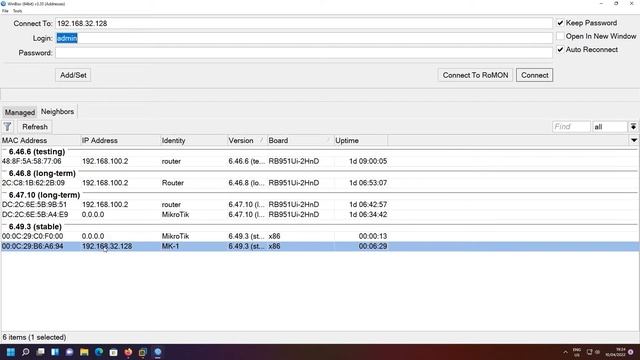Click the scroll-to-bottom arrow beside 'all' dropdown

pyautogui.click(x=633, y=127)
